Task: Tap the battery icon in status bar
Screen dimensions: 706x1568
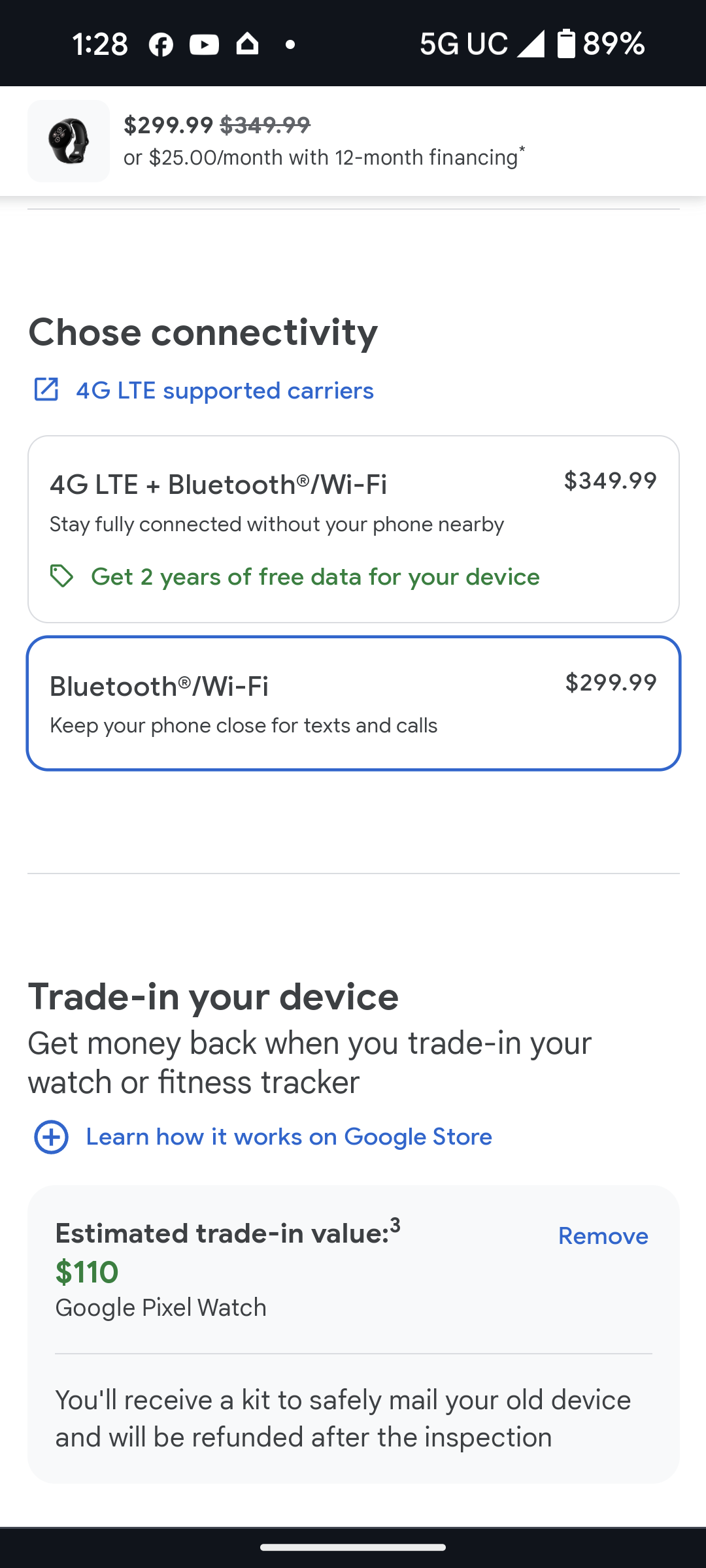Action: pos(566,44)
